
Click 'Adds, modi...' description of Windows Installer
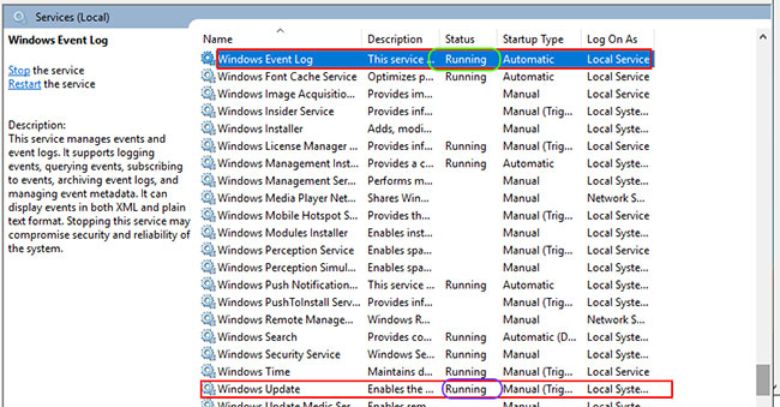point(399,129)
